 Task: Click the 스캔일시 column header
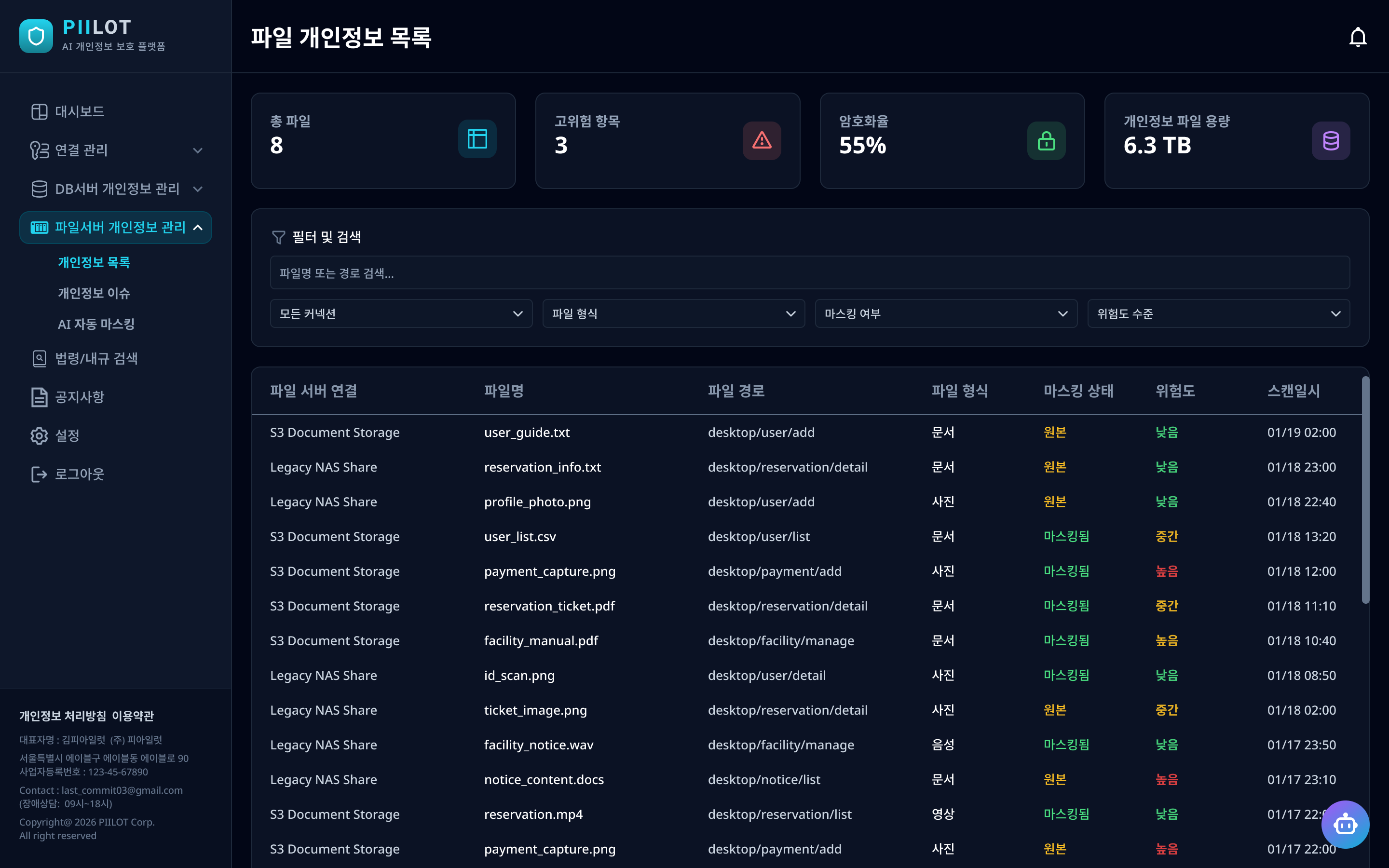pyautogui.click(x=1293, y=391)
